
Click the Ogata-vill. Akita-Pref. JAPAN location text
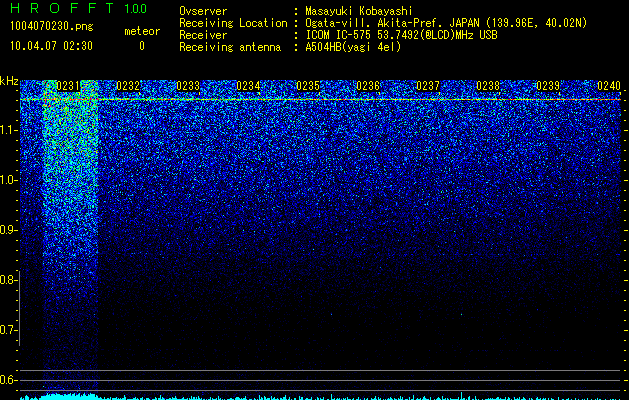coord(446,23)
